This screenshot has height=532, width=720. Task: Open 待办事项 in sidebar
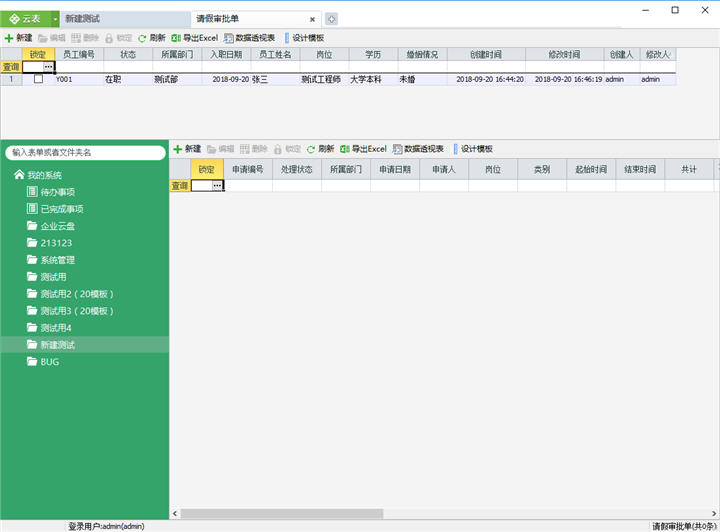click(x=51, y=192)
